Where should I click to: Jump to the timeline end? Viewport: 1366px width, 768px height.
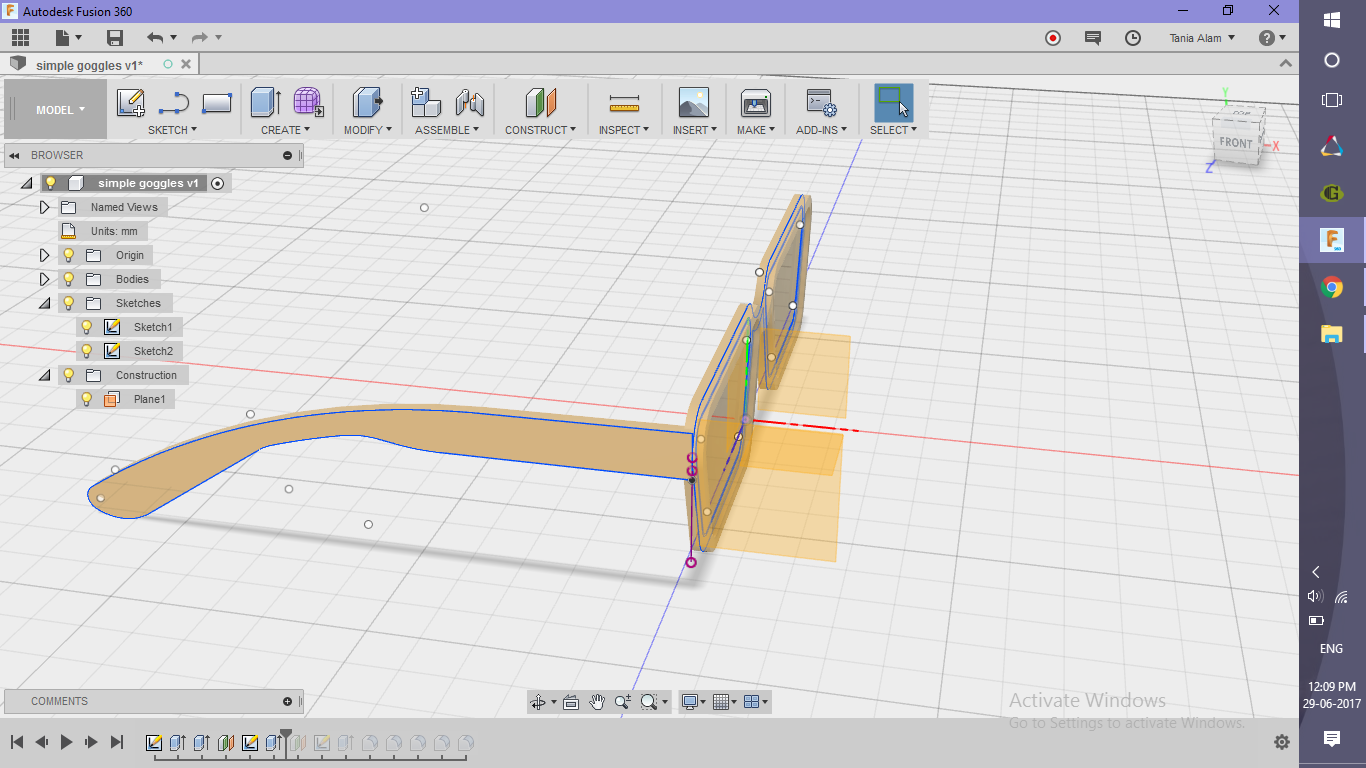point(117,742)
